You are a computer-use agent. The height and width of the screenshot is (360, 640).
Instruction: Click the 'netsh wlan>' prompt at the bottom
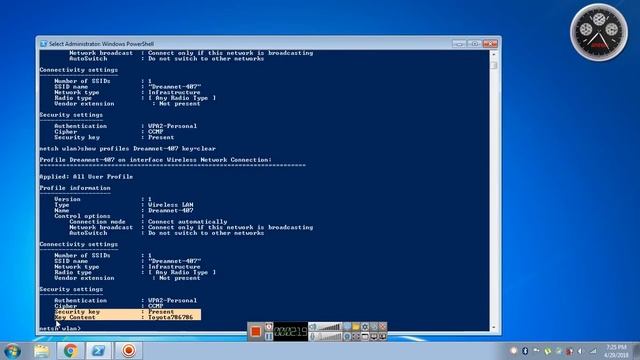(60, 328)
